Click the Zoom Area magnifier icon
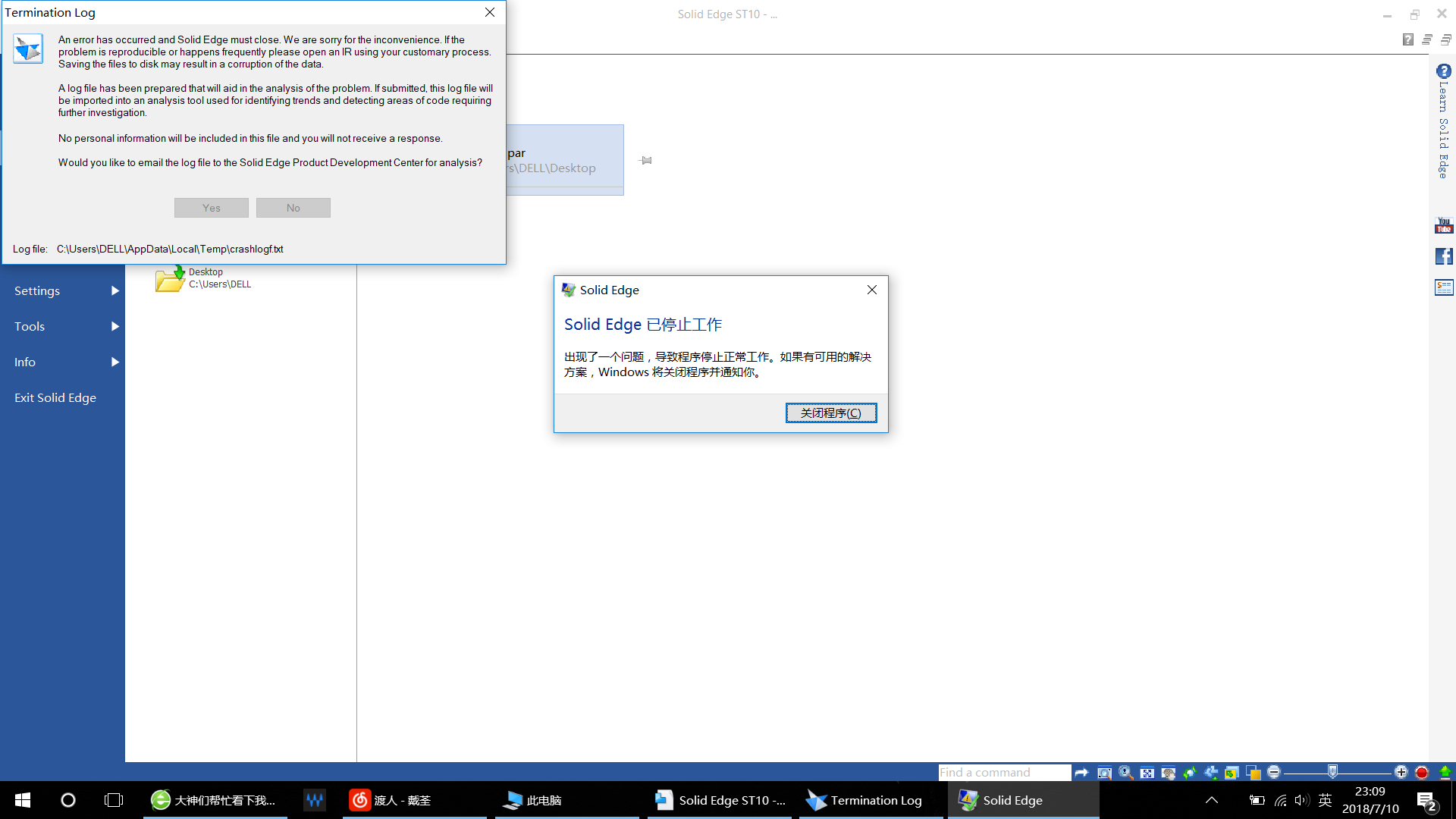The image size is (1456, 819). (1105, 773)
